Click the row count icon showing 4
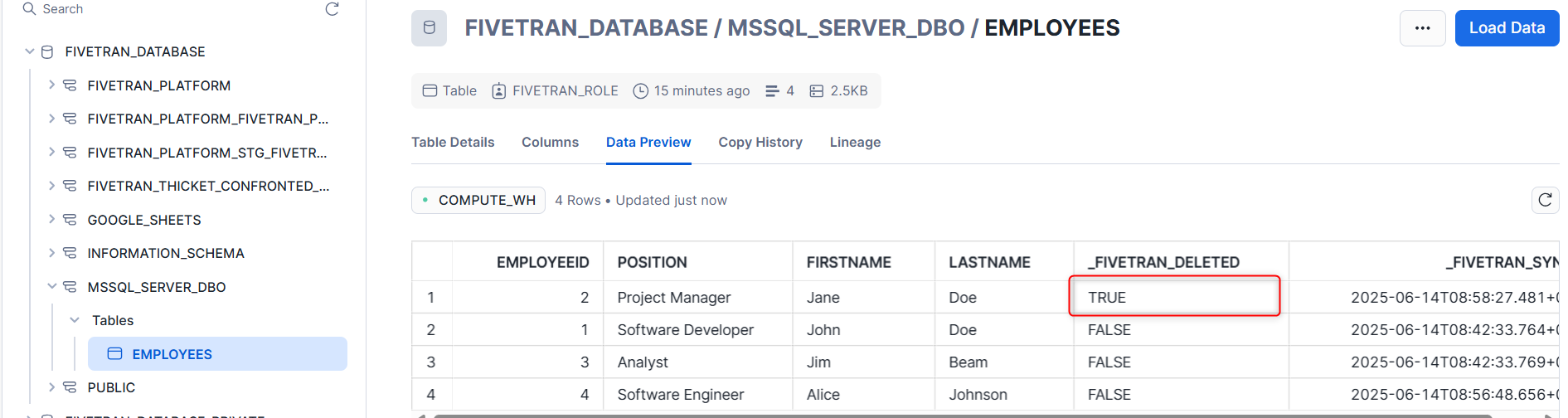 pos(772,91)
